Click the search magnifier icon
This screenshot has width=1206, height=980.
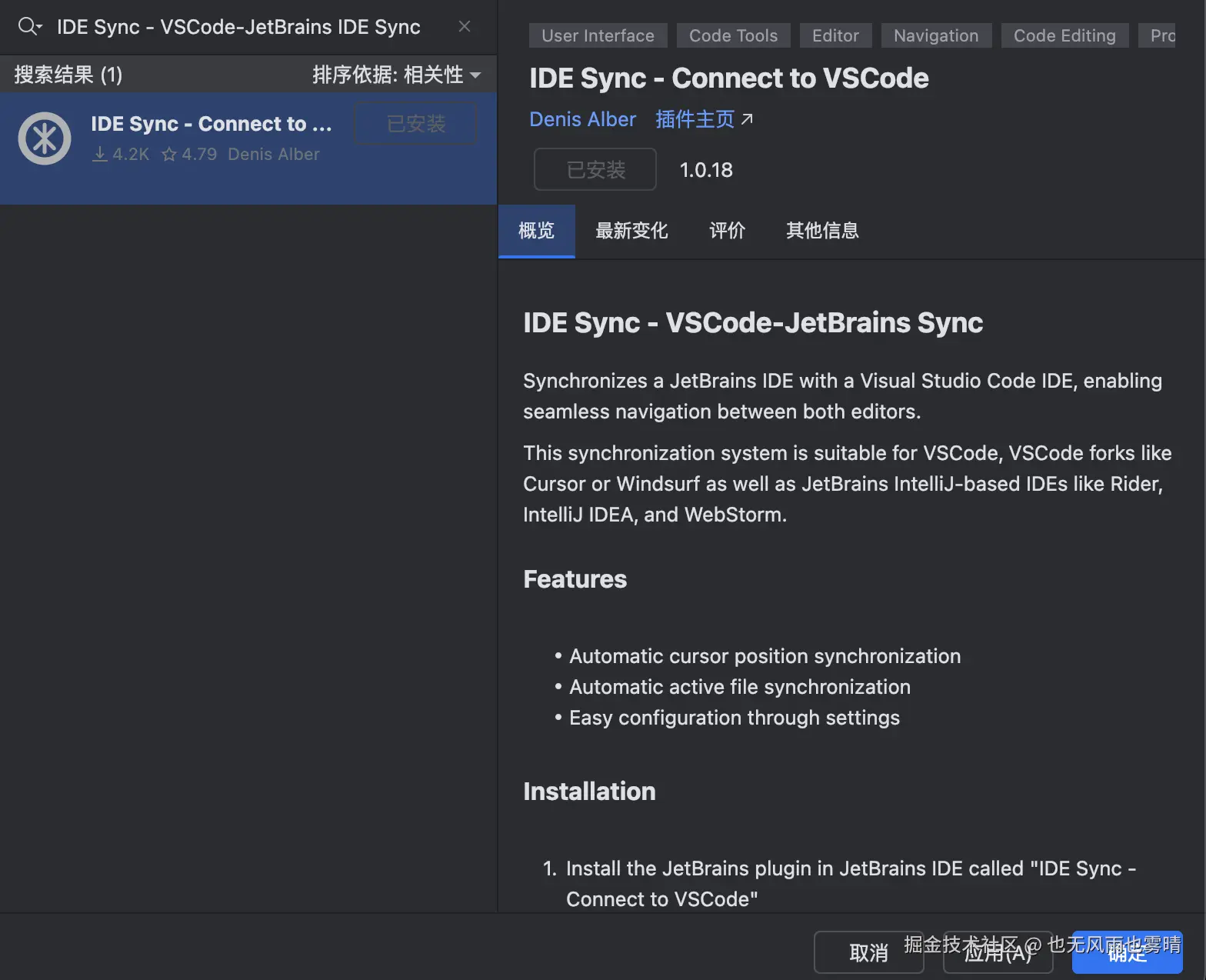[28, 26]
